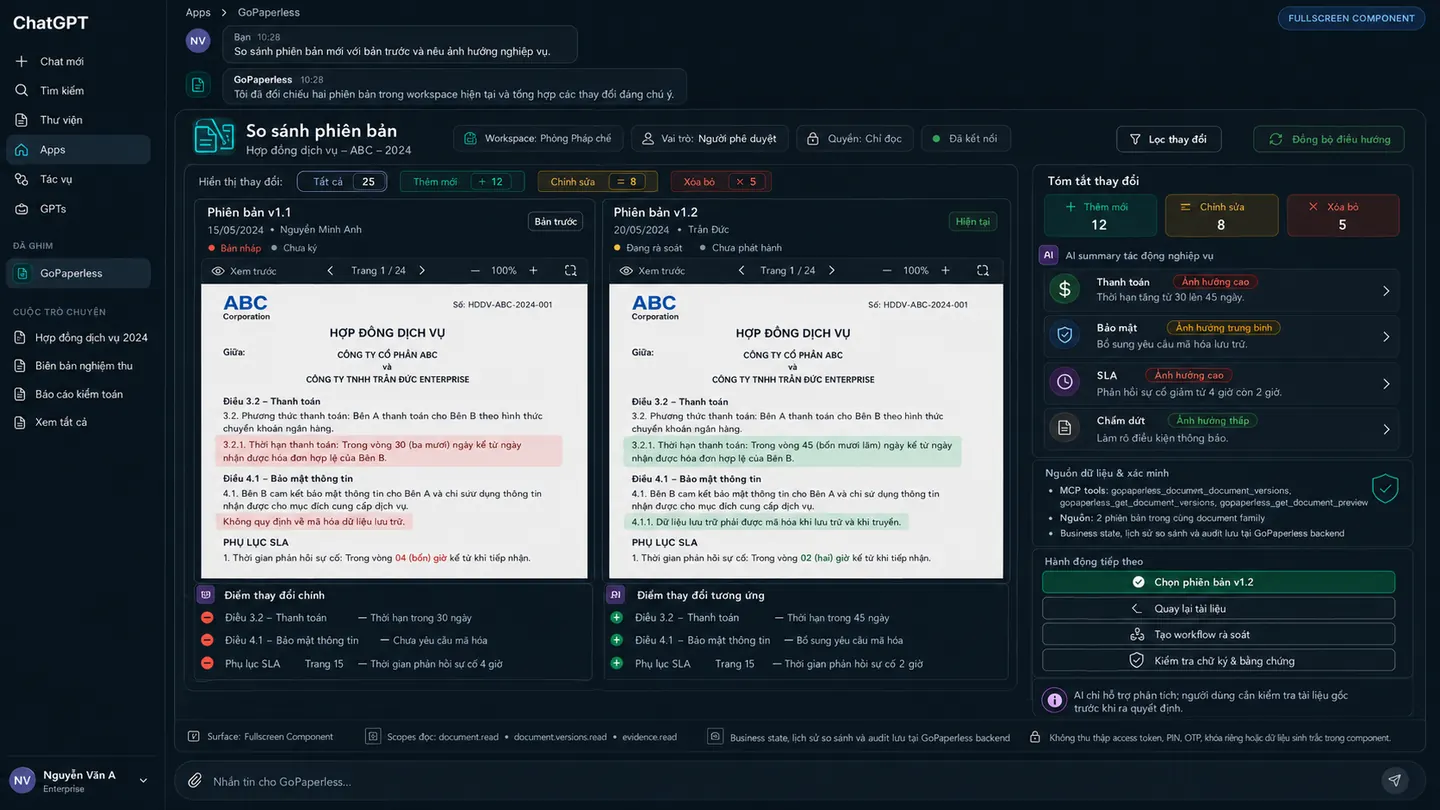Select pinned GoPaperless app in sidebar
1440x810 pixels.
[x=78, y=273]
